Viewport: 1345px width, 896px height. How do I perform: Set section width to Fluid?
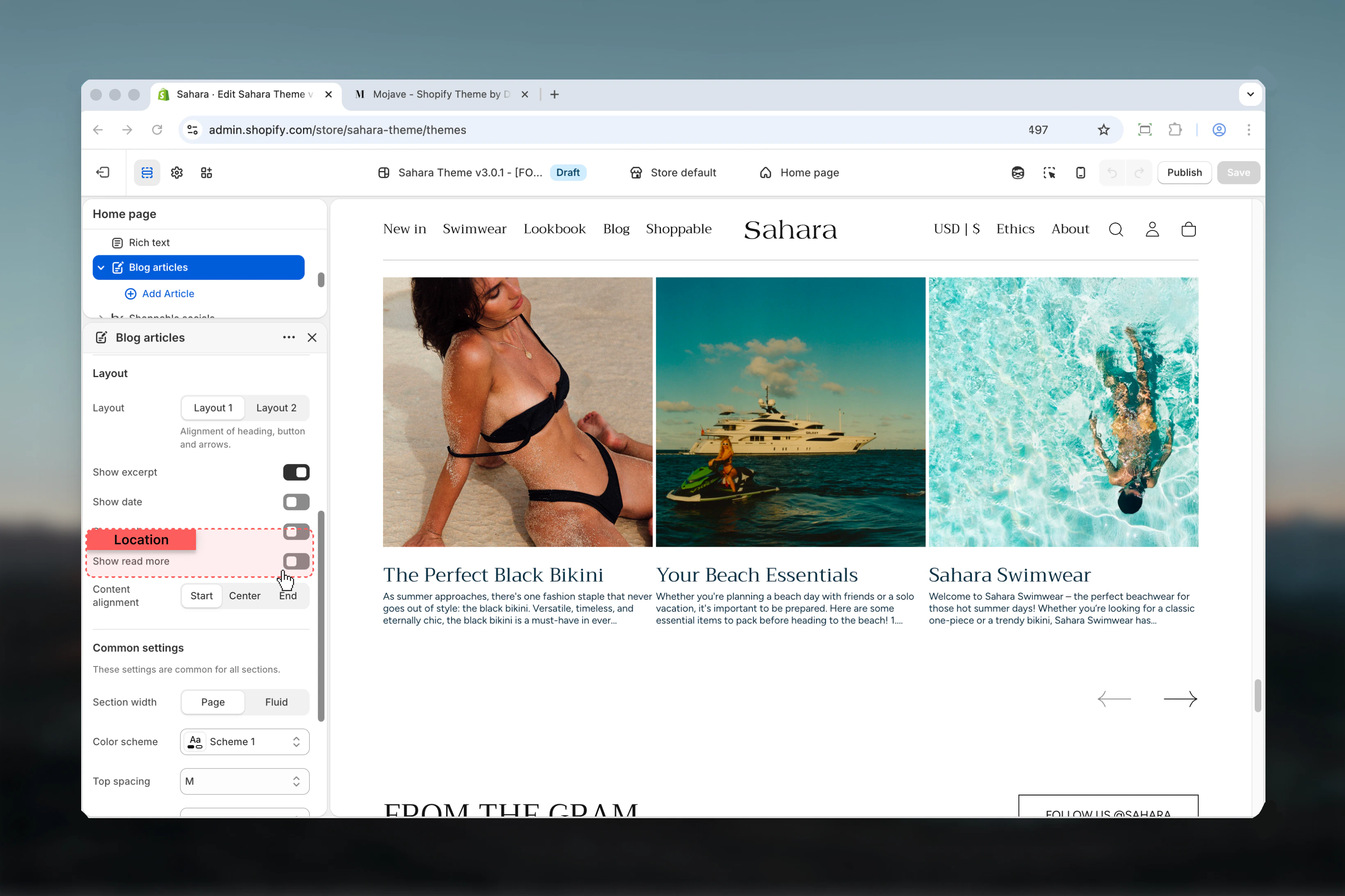(x=276, y=702)
